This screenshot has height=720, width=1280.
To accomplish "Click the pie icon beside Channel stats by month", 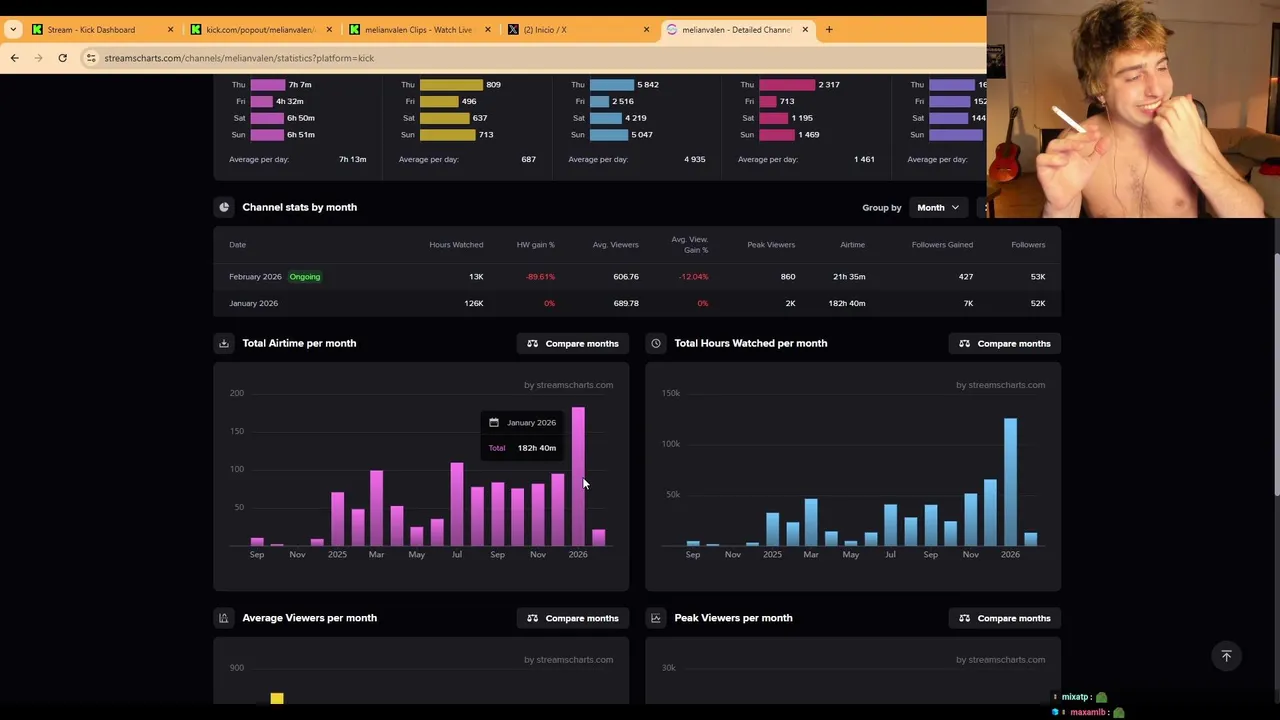I will click(x=224, y=207).
